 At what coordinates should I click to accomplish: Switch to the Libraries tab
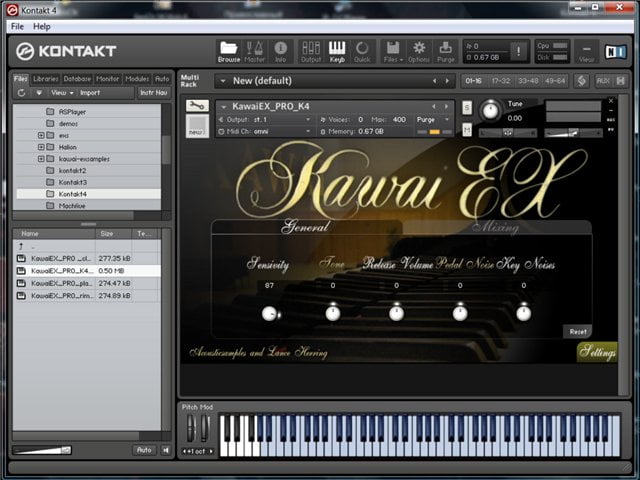[46, 79]
